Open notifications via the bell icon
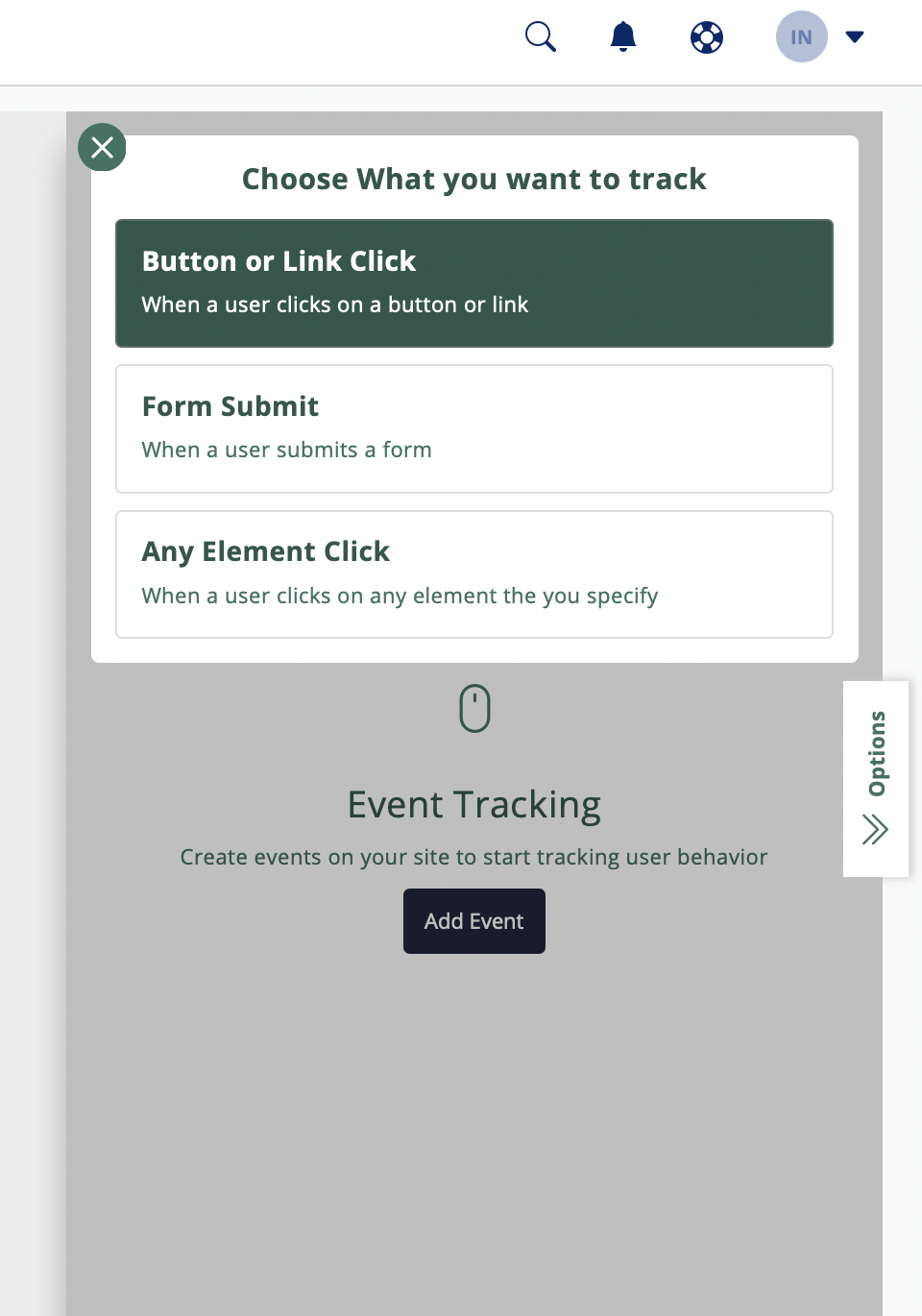The height and width of the screenshot is (1316, 922). click(x=623, y=37)
